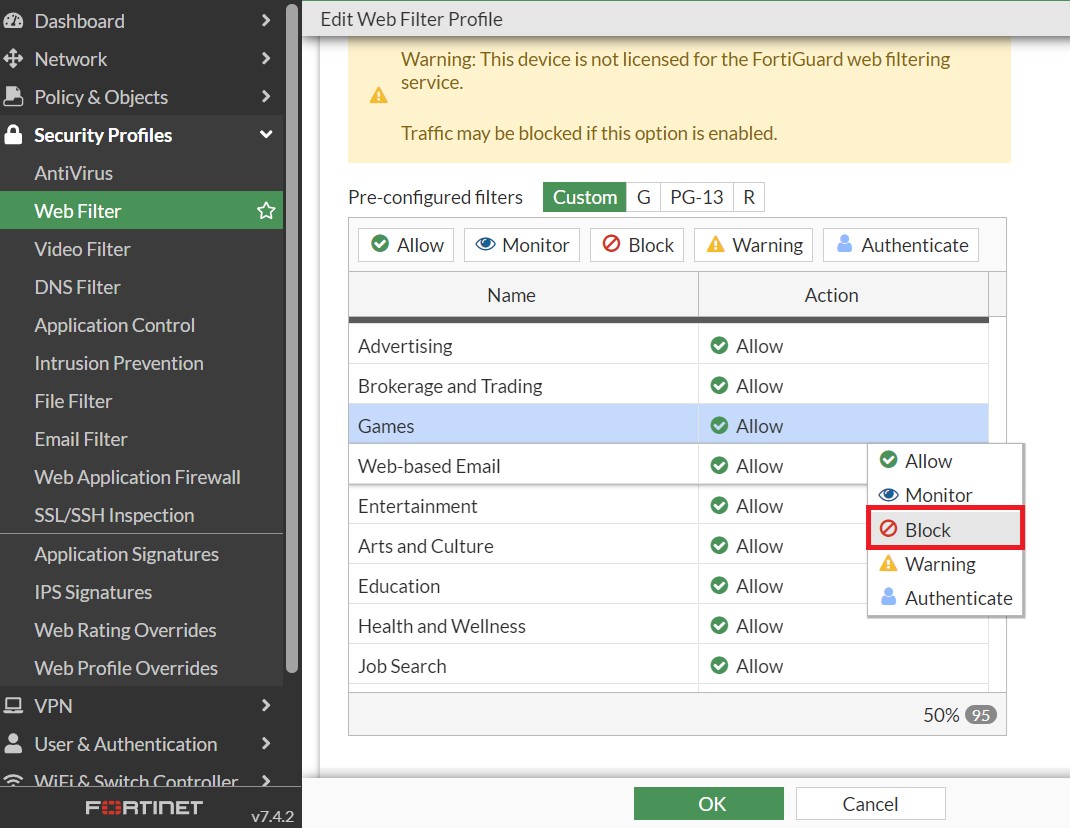The width and height of the screenshot is (1070, 828).
Task: Click green check icon in Entertainment row
Action: (719, 506)
